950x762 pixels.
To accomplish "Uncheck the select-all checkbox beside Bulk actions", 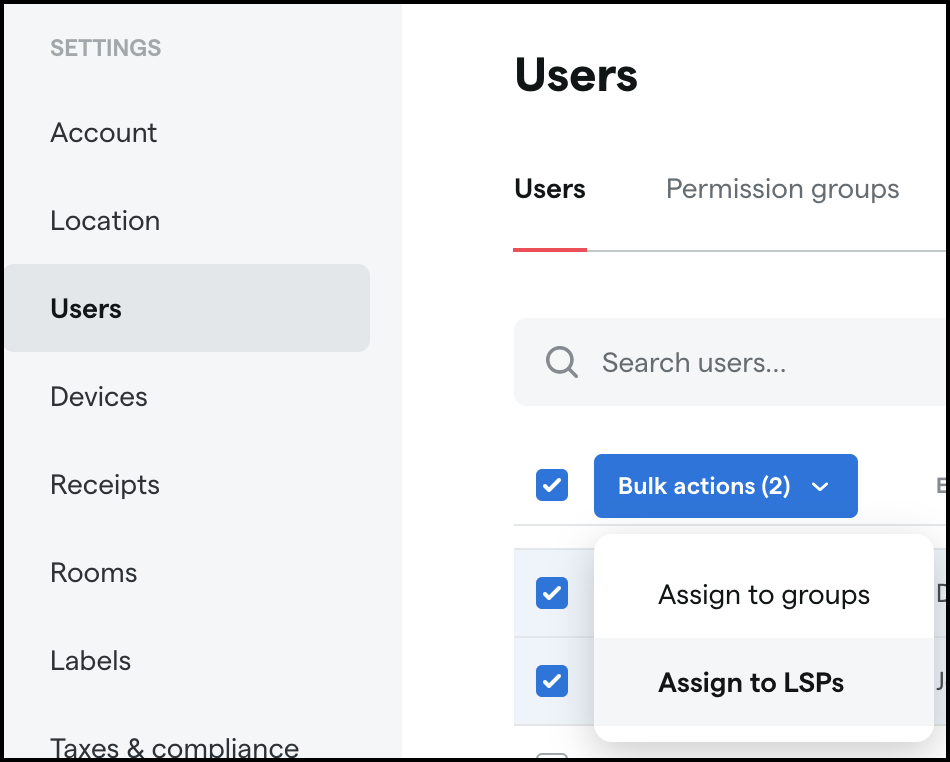I will [x=552, y=486].
